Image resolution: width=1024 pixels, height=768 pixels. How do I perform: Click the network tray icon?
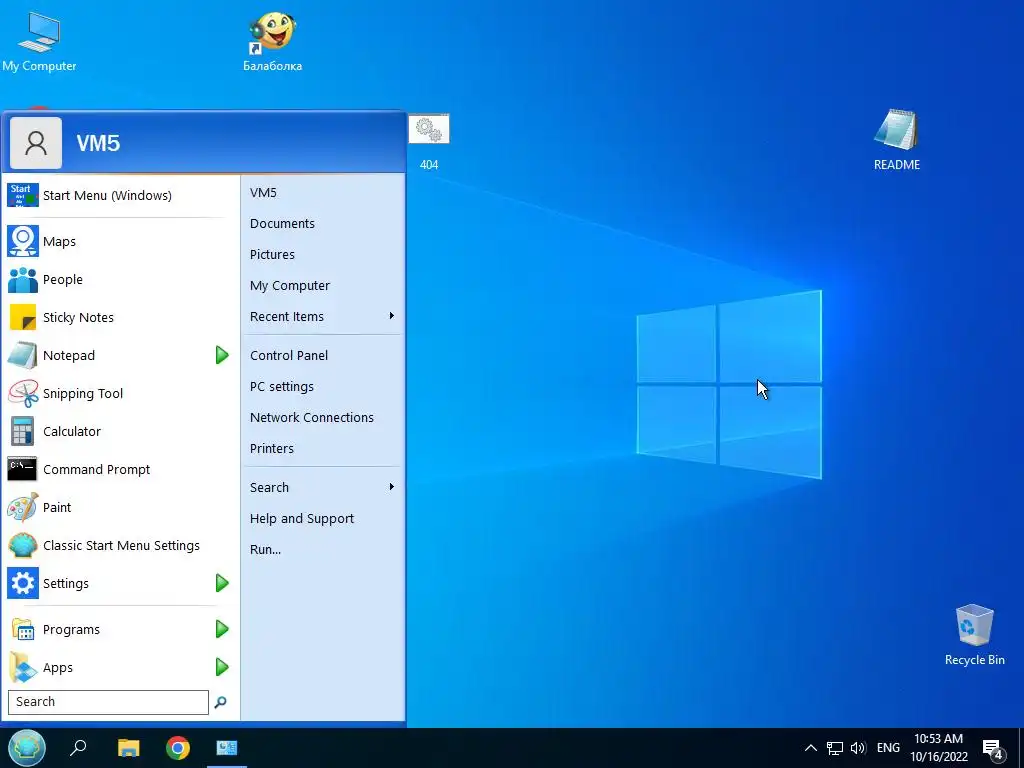click(x=835, y=748)
